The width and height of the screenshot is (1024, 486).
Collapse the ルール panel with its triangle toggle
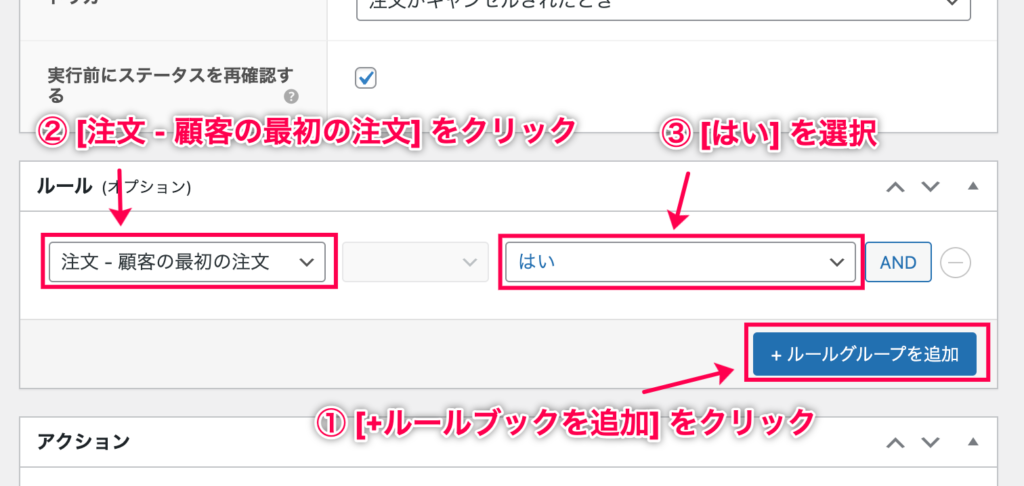point(973,186)
